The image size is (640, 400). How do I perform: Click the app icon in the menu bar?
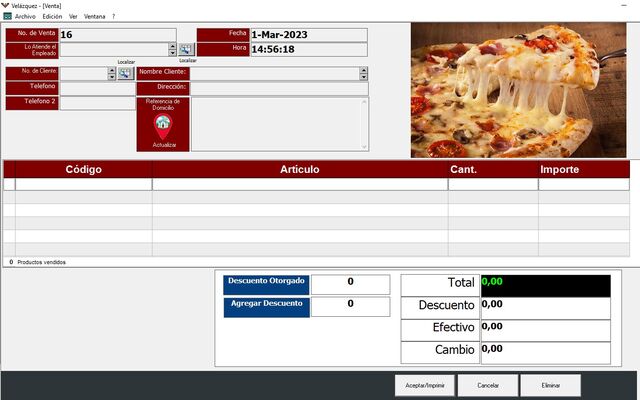[x=7, y=17]
